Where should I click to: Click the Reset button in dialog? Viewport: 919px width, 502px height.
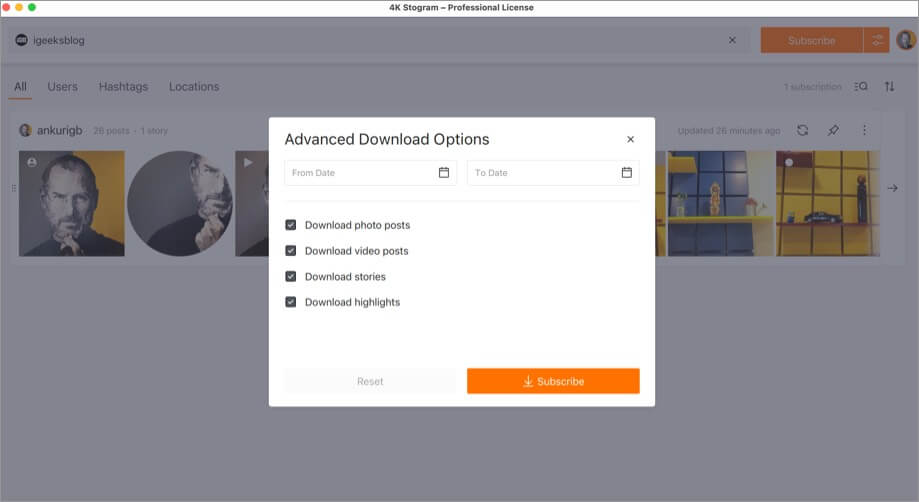click(x=370, y=381)
